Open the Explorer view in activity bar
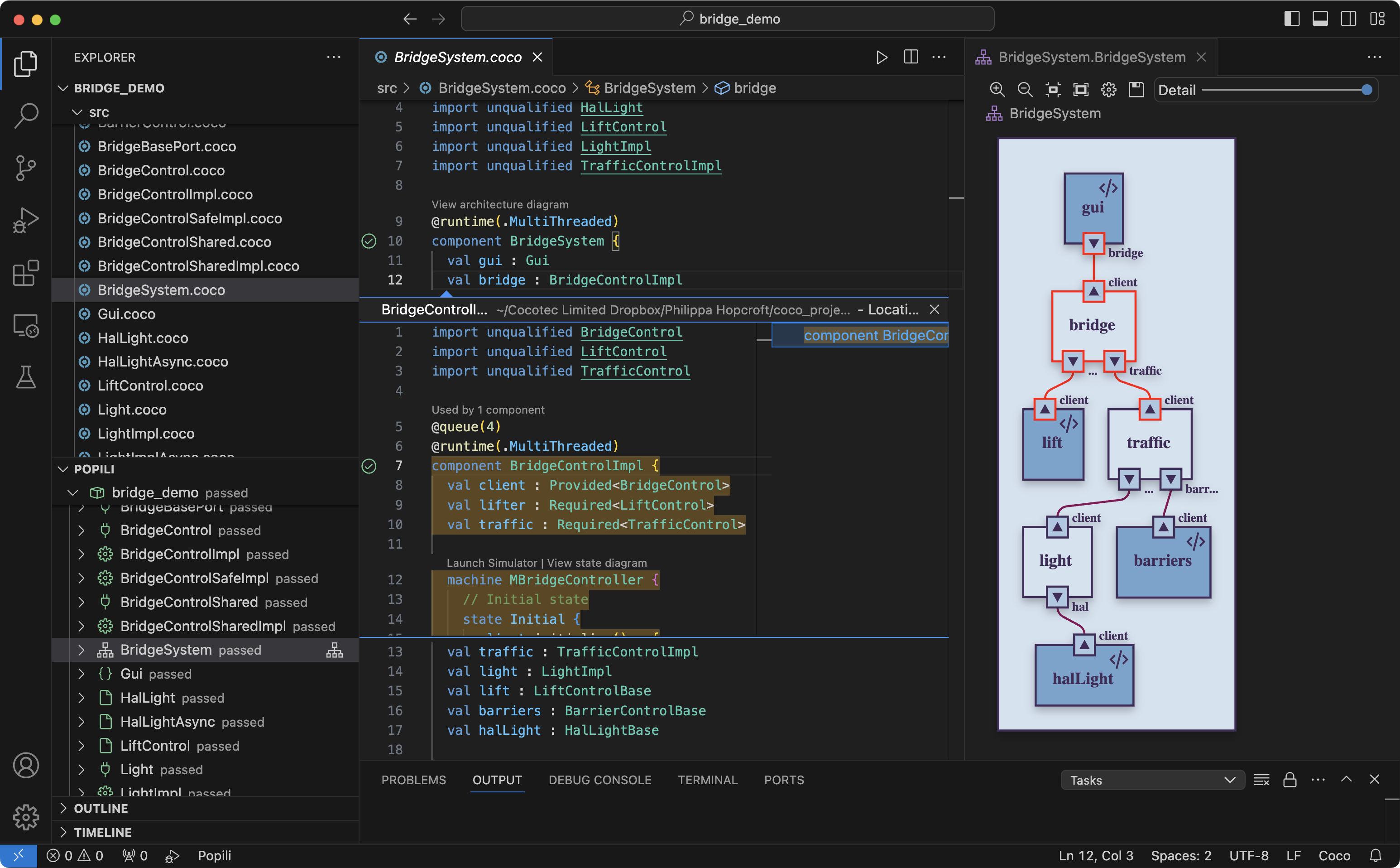Viewport: 1400px width, 868px height. (26, 64)
